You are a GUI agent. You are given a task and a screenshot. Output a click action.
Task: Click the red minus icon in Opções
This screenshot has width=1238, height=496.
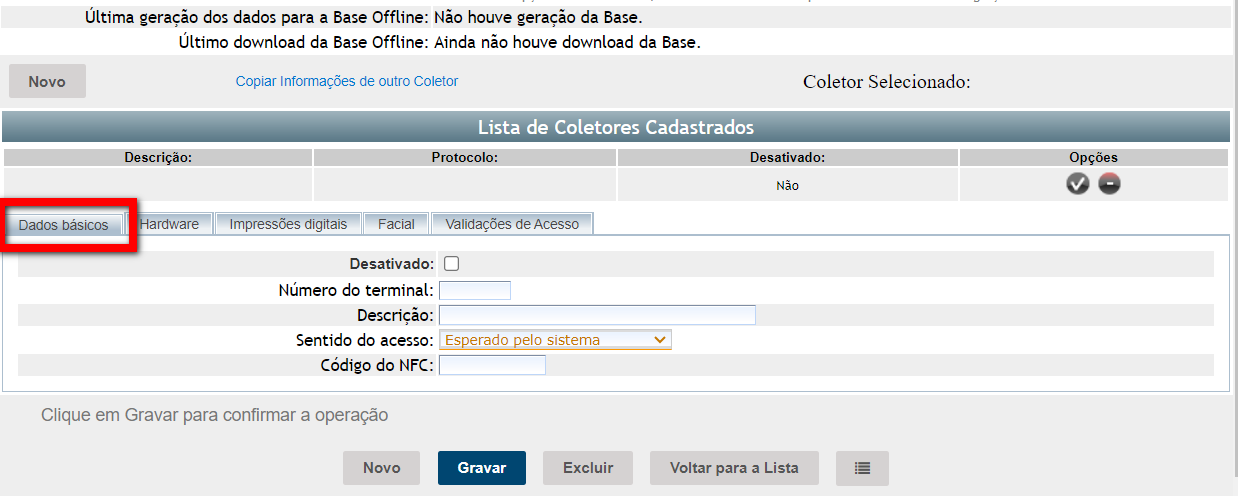[x=1109, y=184]
